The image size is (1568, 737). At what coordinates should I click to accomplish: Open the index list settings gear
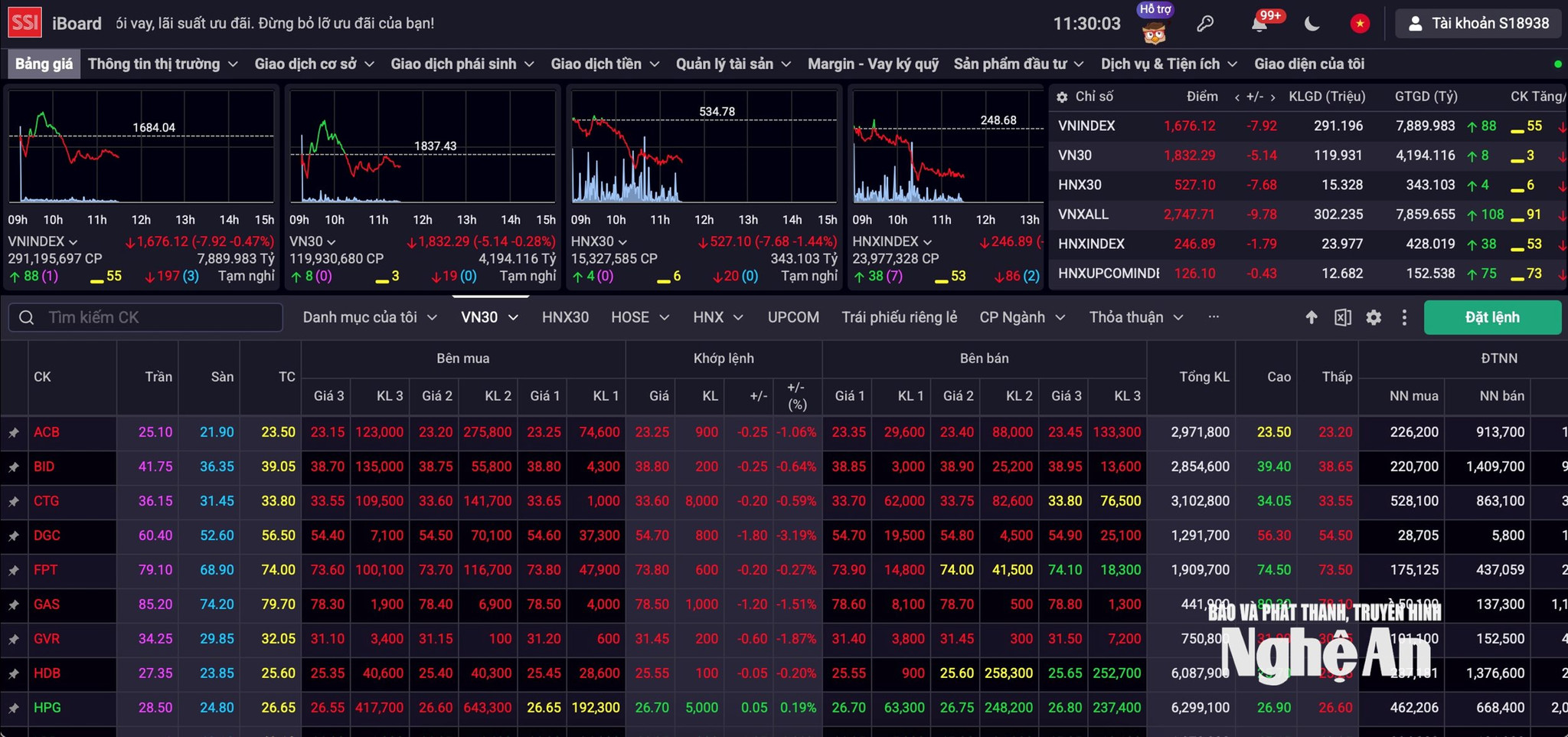(1062, 97)
